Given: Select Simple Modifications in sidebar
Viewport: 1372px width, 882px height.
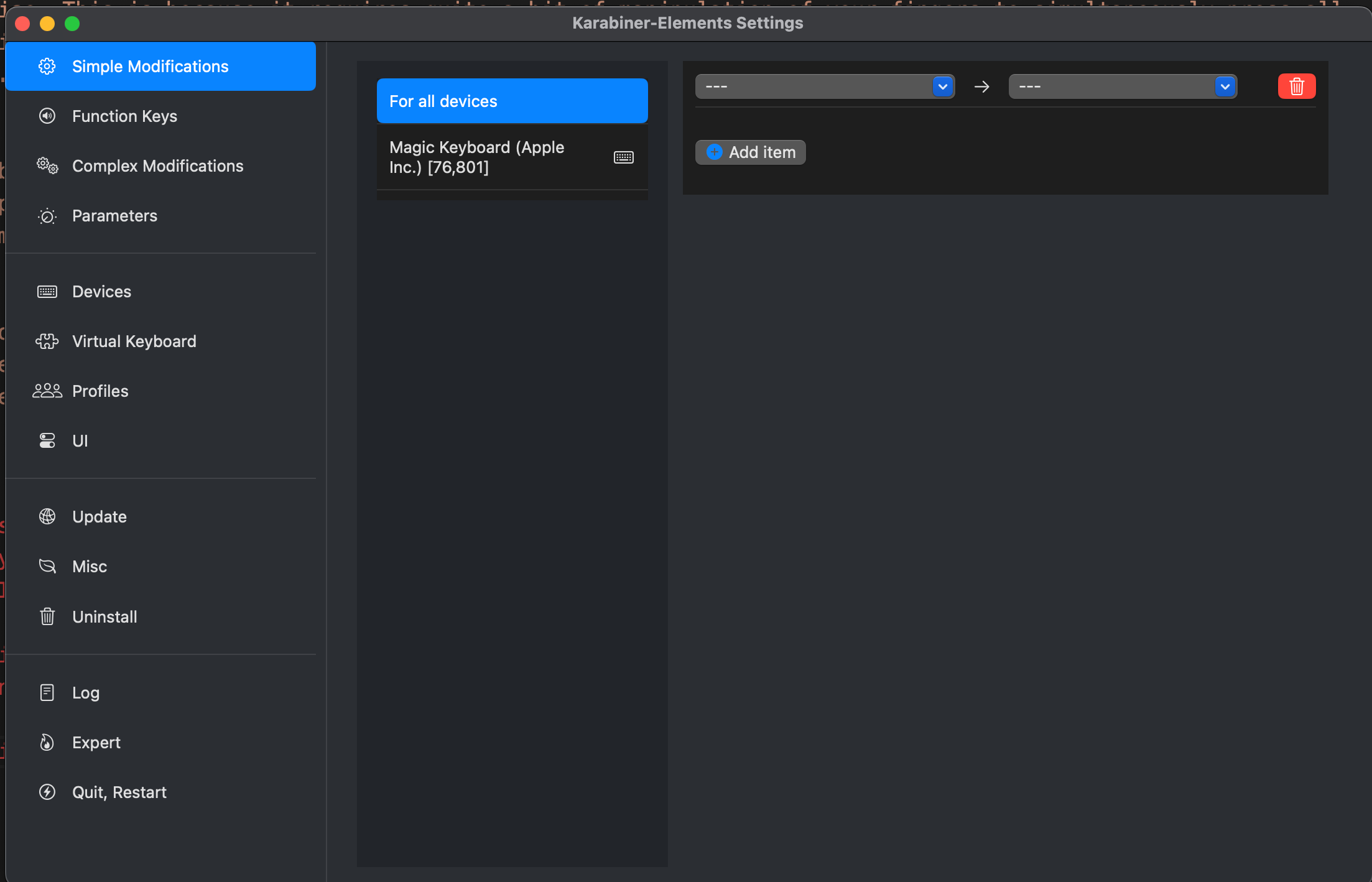Looking at the screenshot, I should pos(160,67).
